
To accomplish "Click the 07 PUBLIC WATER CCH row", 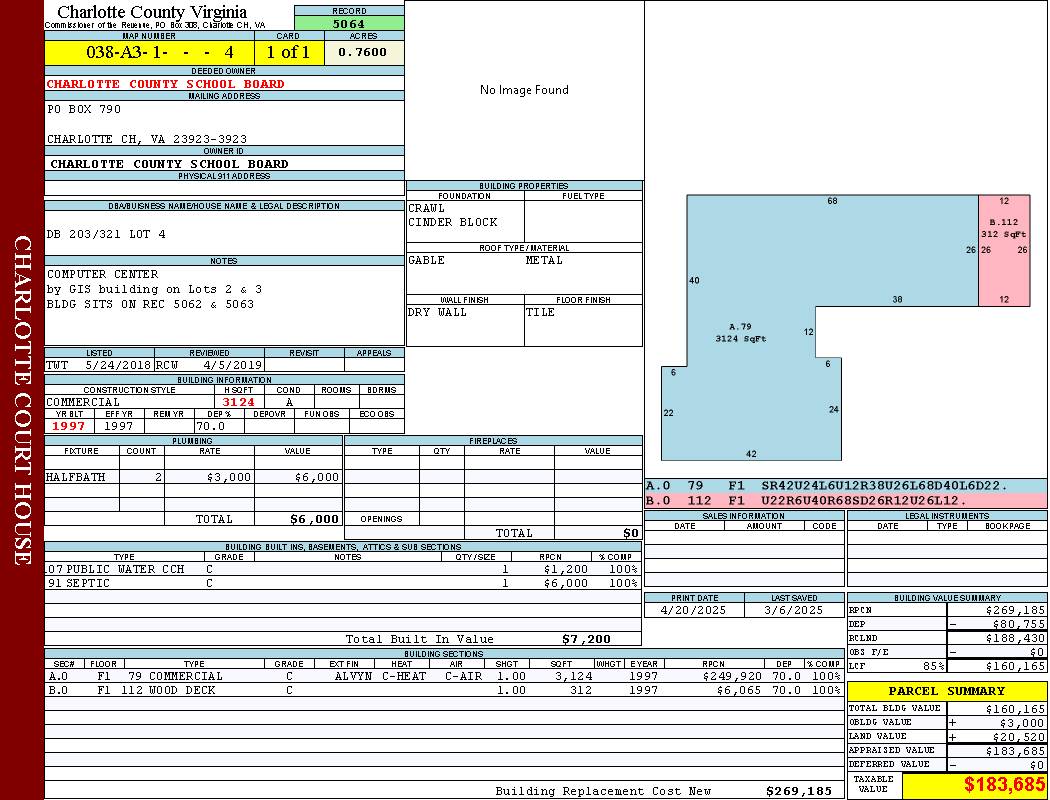I will pyautogui.click(x=343, y=569).
